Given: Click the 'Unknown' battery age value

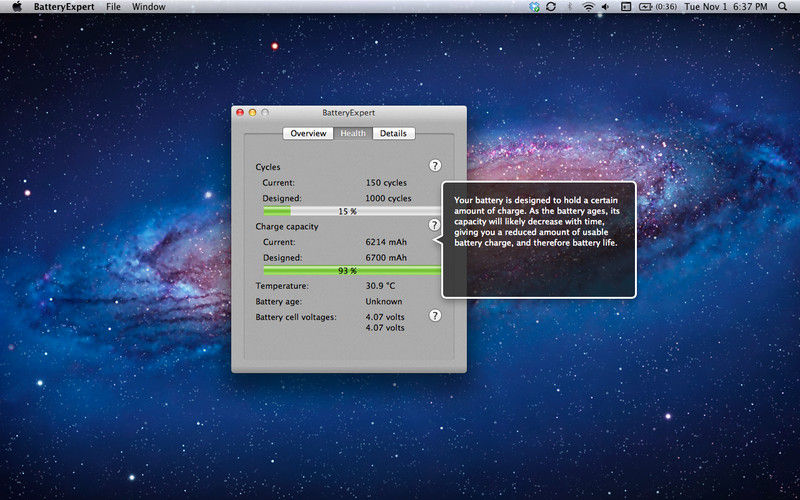Looking at the screenshot, I should [x=384, y=302].
